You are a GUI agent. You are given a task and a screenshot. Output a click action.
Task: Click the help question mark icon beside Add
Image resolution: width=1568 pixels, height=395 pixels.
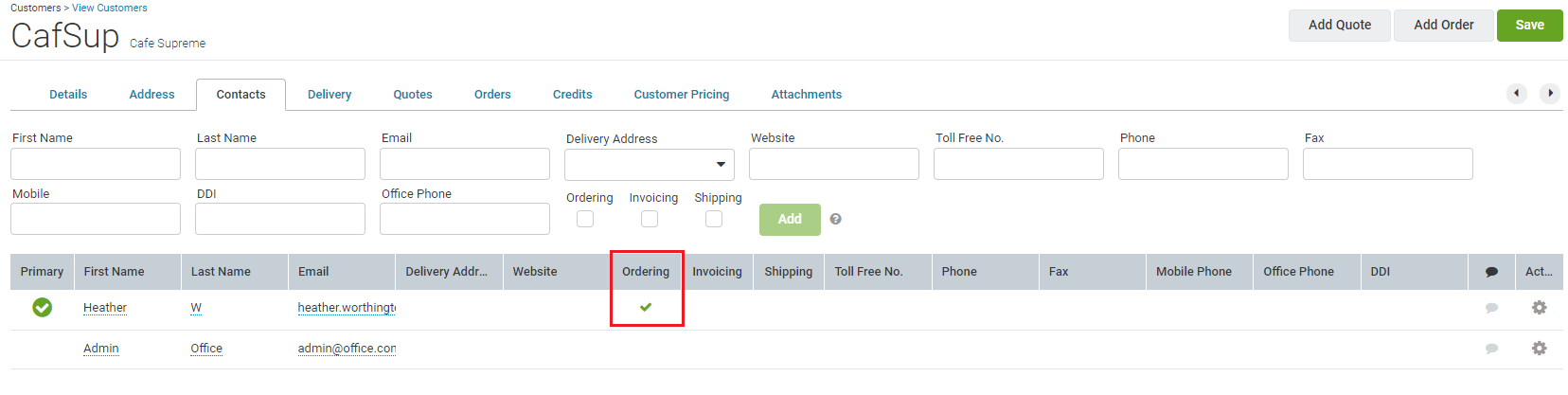click(x=835, y=219)
